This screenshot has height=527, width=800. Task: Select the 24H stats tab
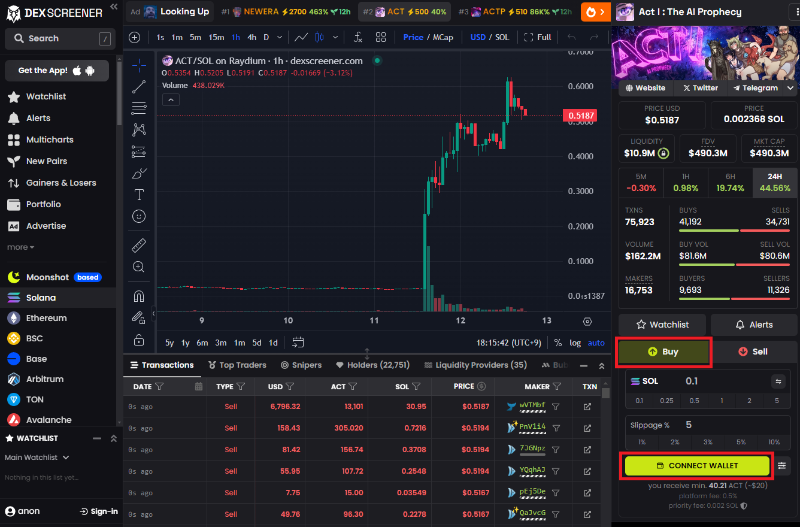pos(774,182)
